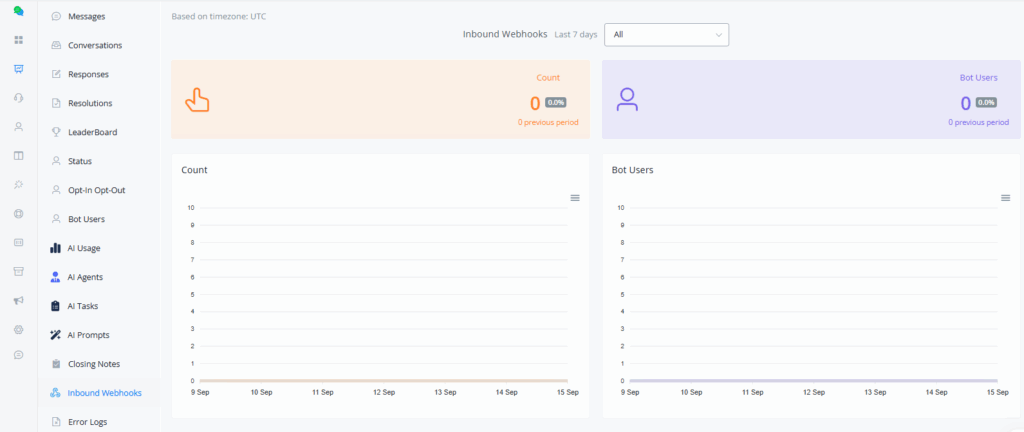1024x432 pixels.
Task: Click the search icon in left rail
Action: pyautogui.click(x=18, y=185)
